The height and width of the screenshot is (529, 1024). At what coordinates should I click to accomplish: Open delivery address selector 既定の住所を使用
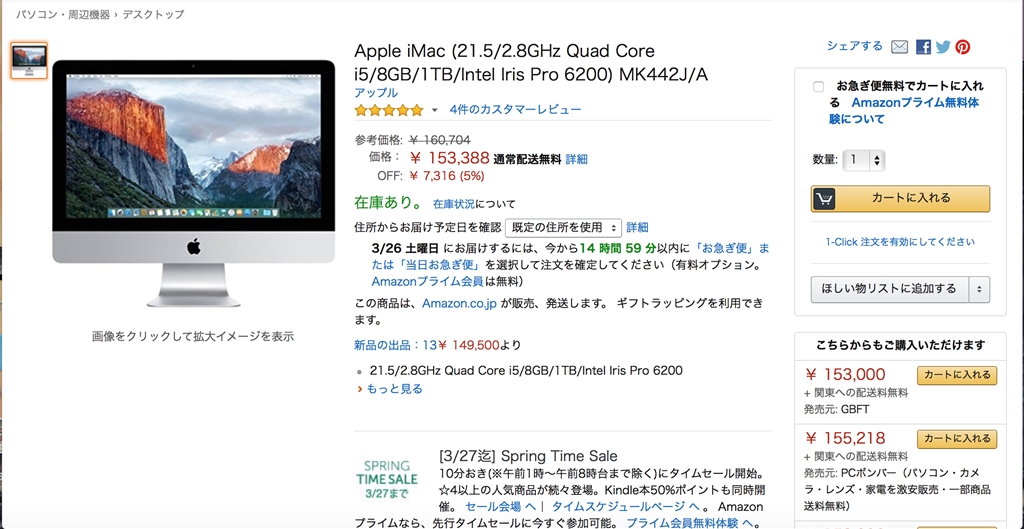click(x=563, y=228)
